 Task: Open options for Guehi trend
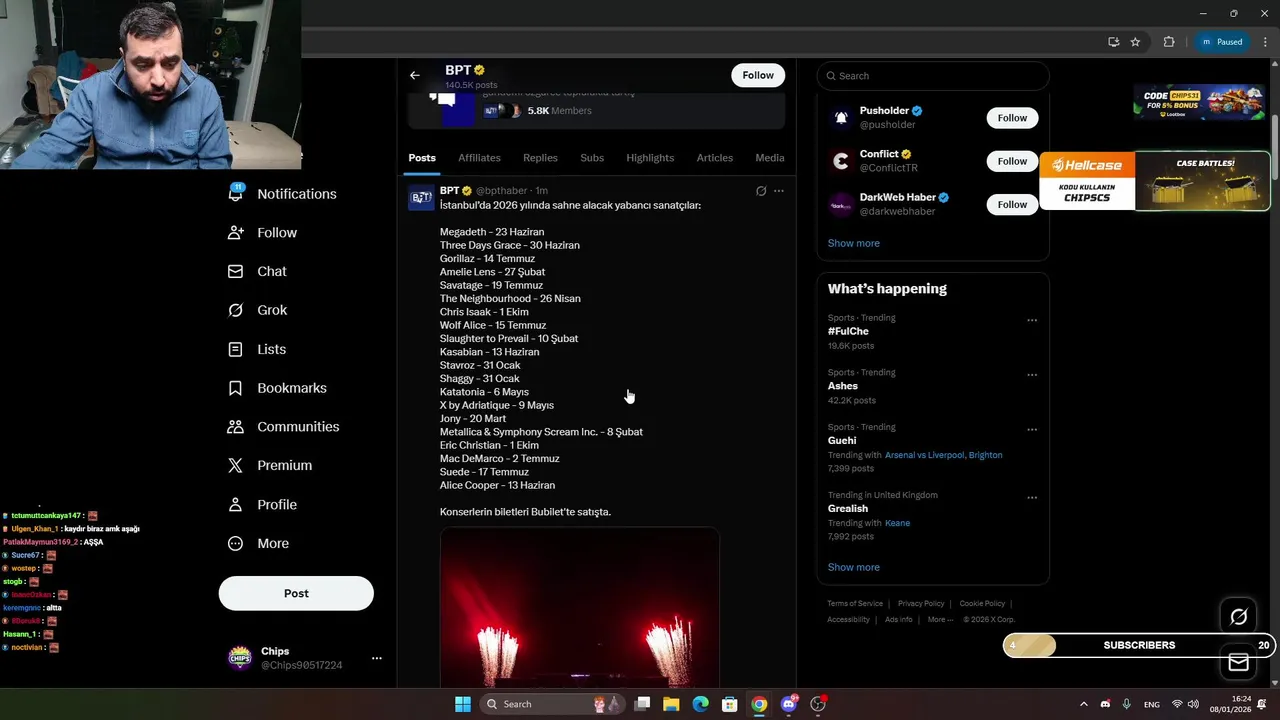(1032, 430)
